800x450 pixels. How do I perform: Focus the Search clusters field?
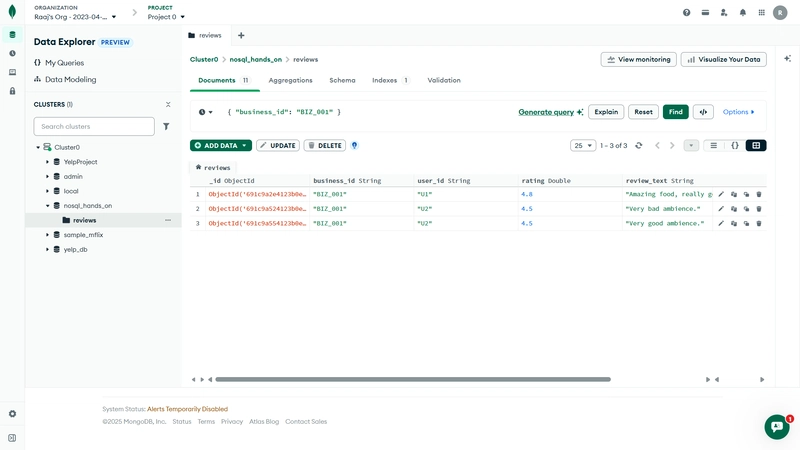(x=94, y=127)
